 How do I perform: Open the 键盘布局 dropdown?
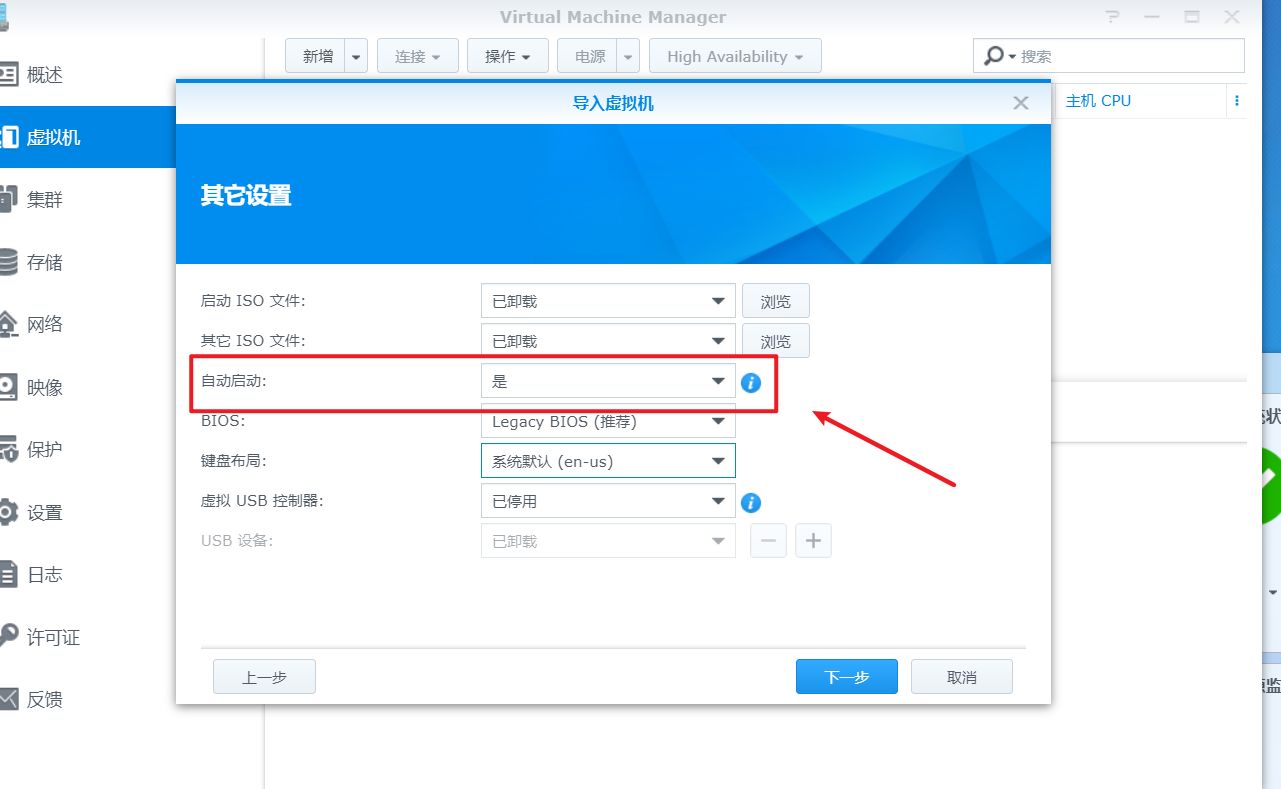(x=608, y=461)
